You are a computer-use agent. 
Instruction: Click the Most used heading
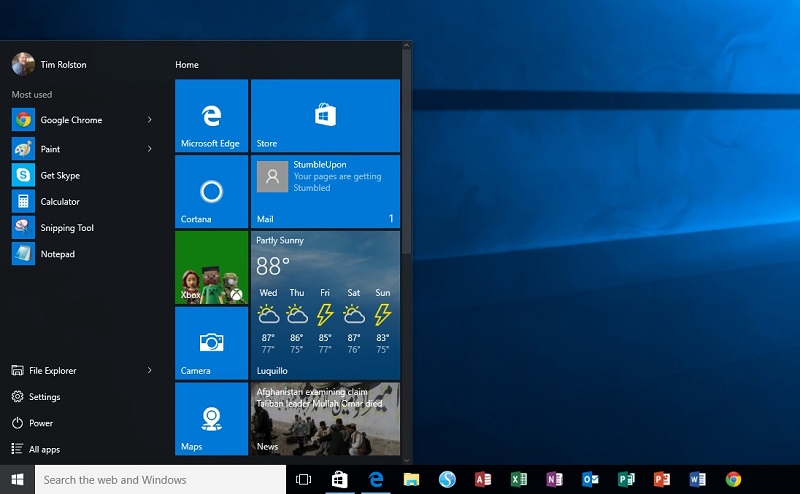point(32,94)
